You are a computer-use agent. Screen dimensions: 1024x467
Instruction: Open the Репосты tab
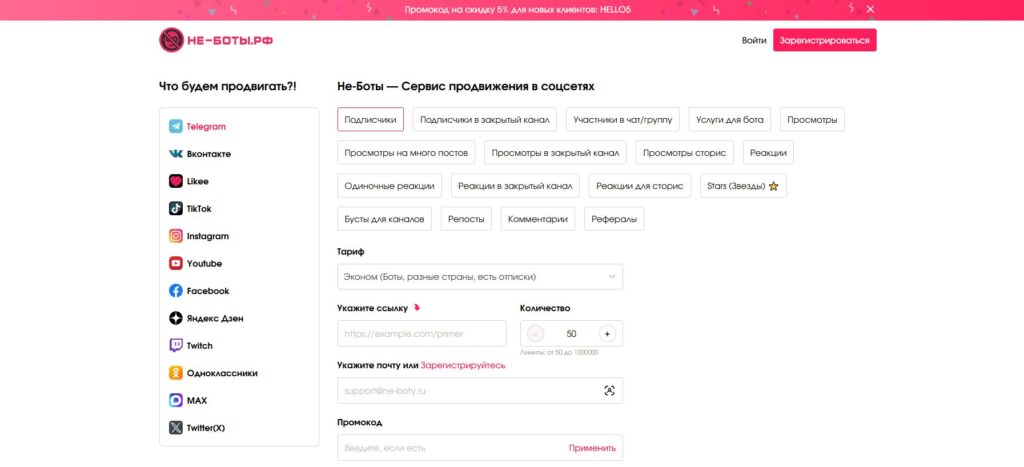(466, 219)
